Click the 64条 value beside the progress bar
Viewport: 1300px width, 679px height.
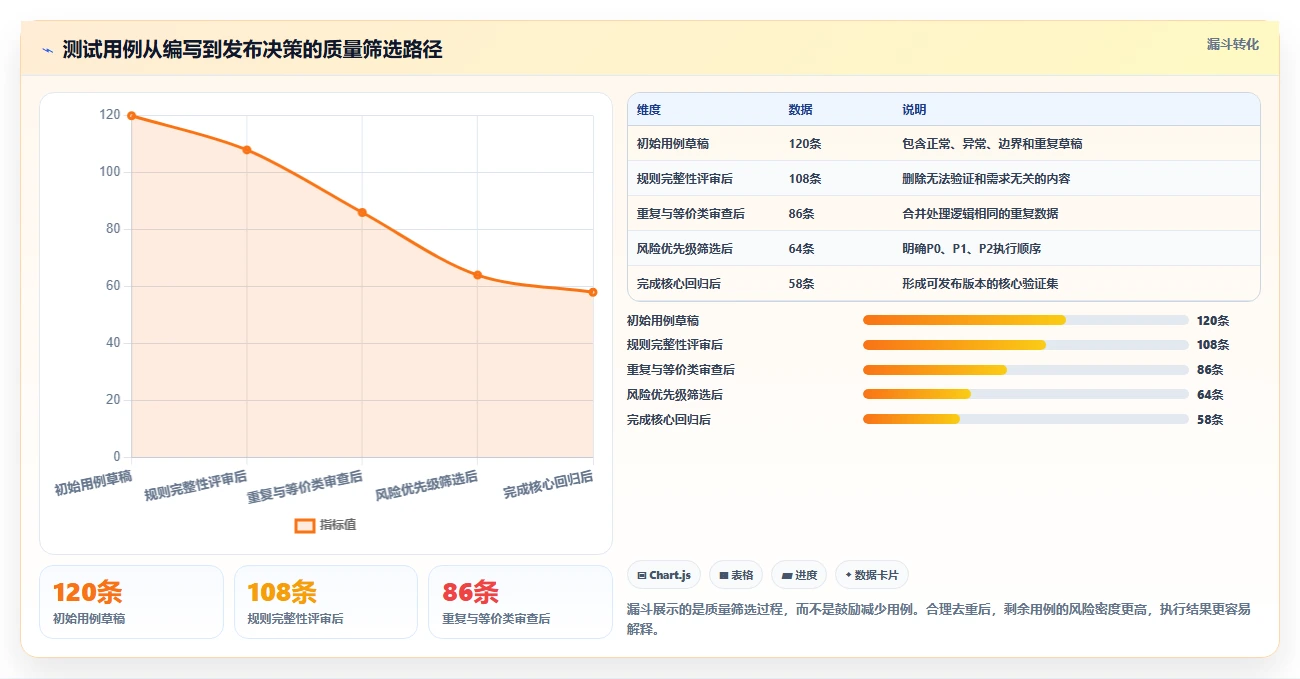(x=1210, y=395)
